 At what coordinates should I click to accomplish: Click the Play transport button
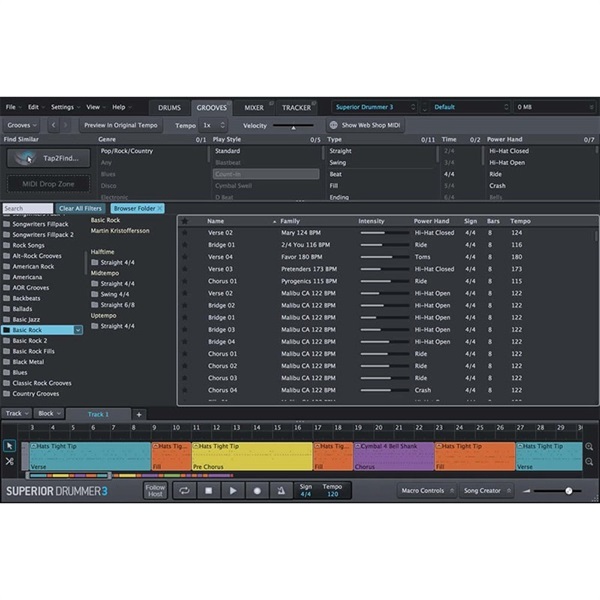[233, 491]
